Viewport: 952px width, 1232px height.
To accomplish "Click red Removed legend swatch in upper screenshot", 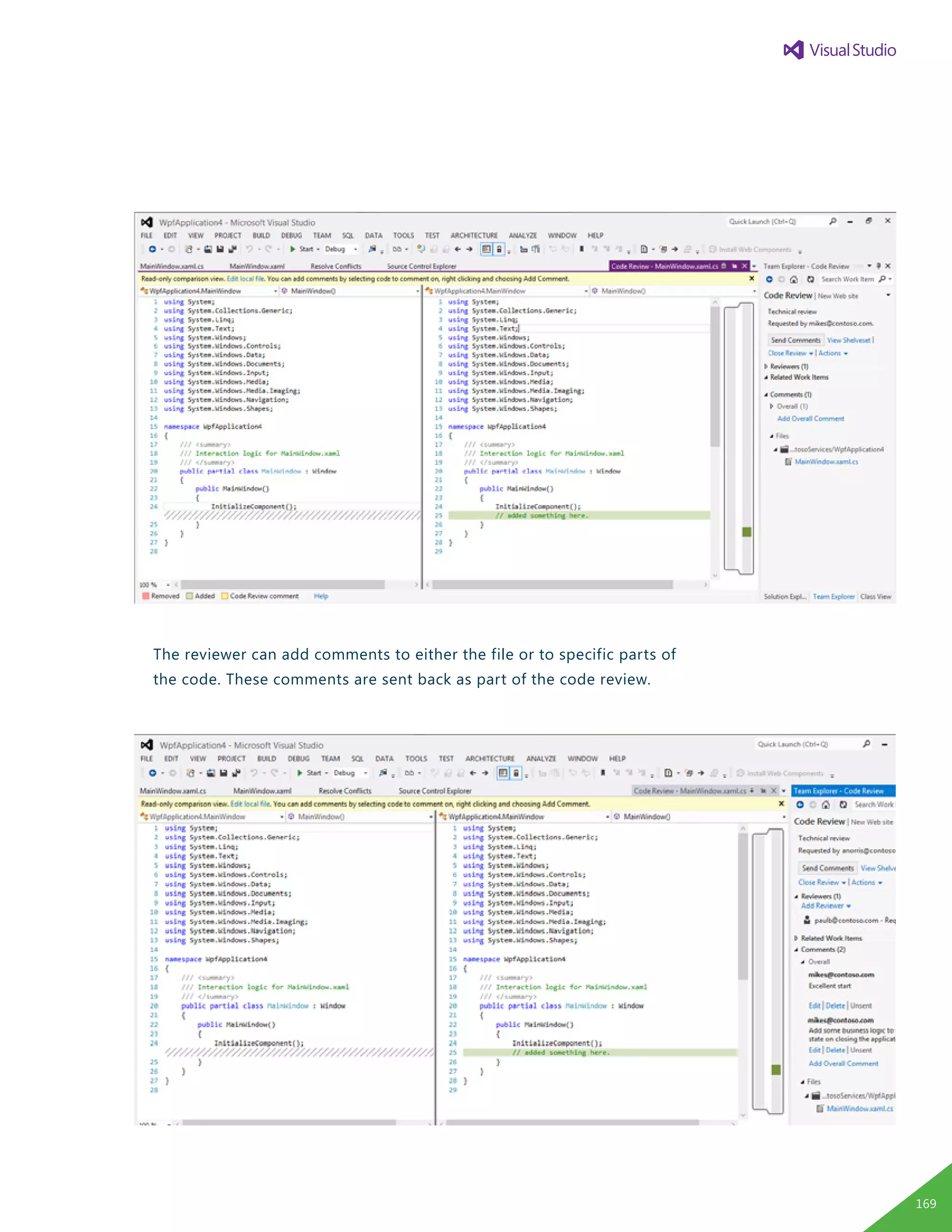I will (x=146, y=596).
